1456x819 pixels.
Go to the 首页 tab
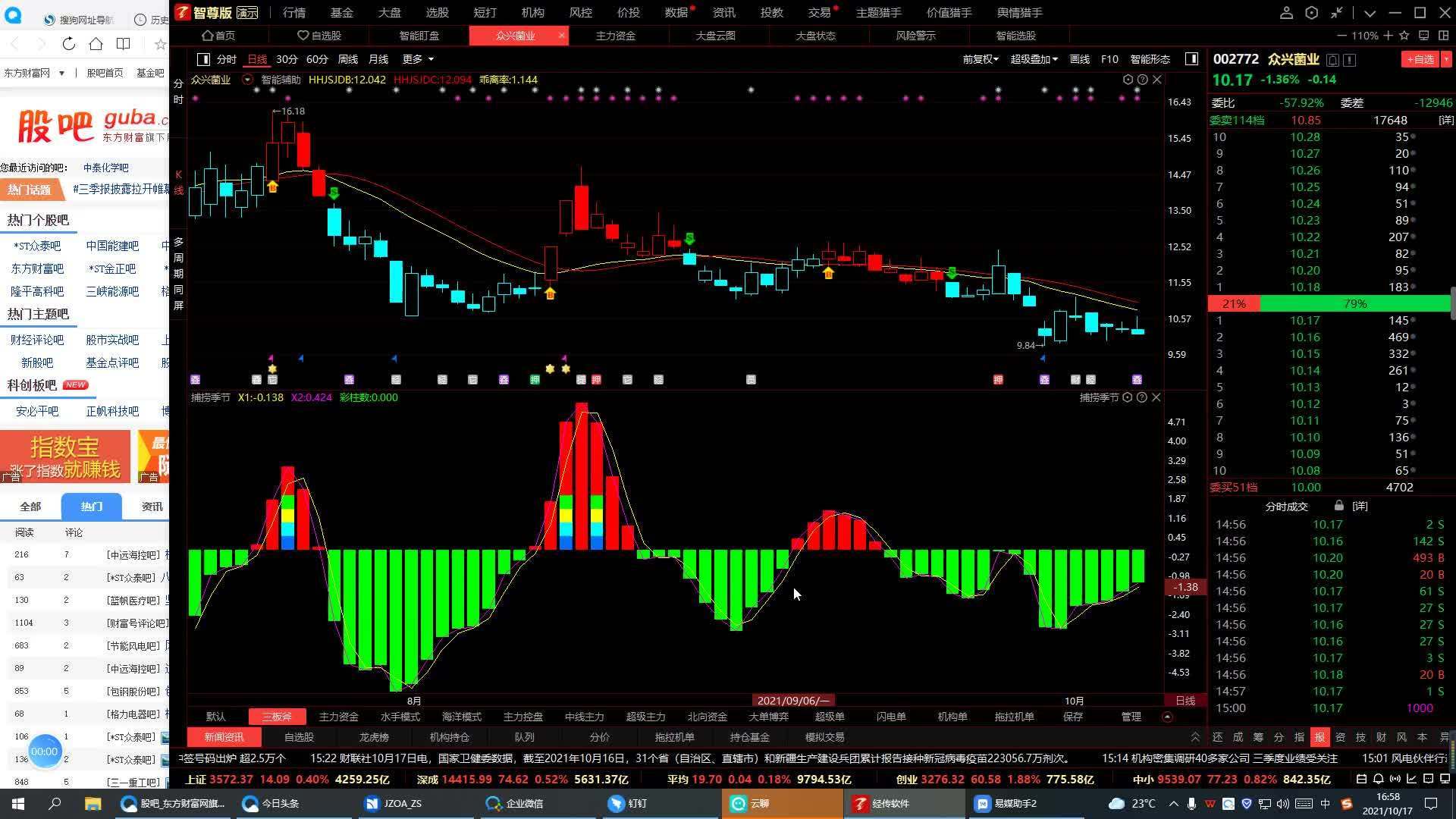[x=218, y=36]
